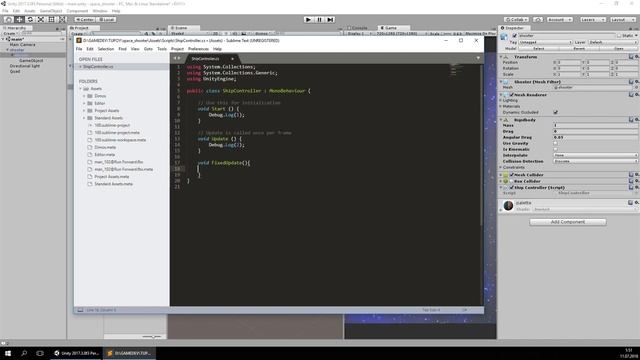
Task: Click the game object cube icon in Inspector
Action: pos(504,37)
